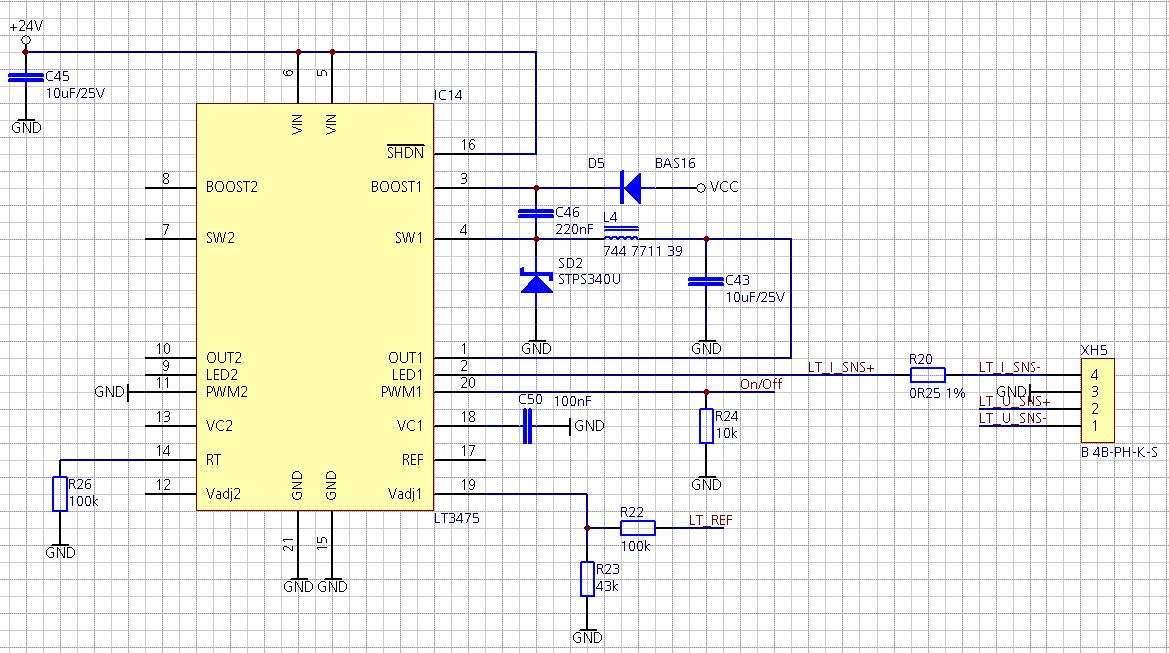
Task: Click the LED1 pin label
Action: pos(407,375)
